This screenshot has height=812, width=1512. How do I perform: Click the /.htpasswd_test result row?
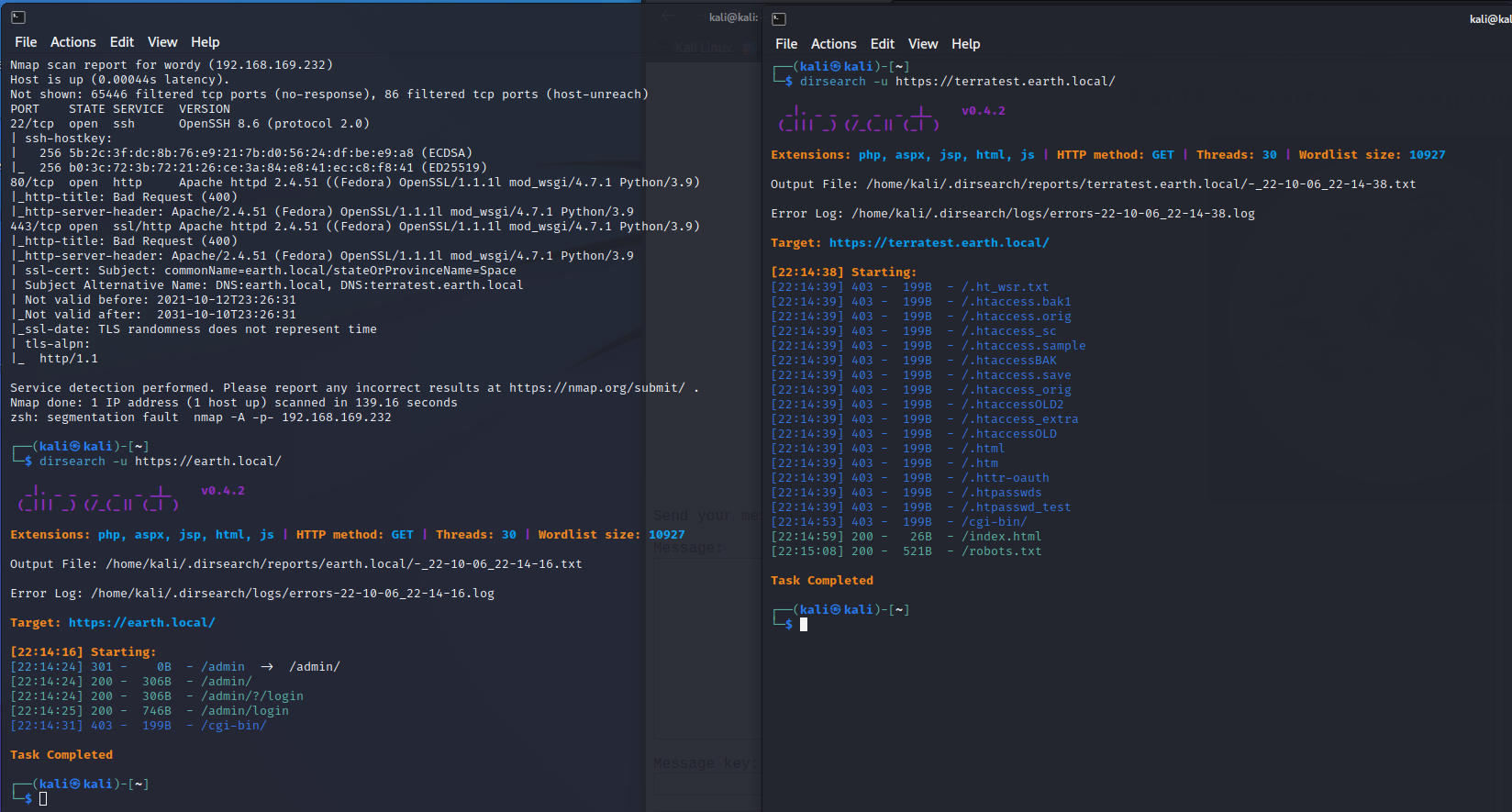(921, 507)
